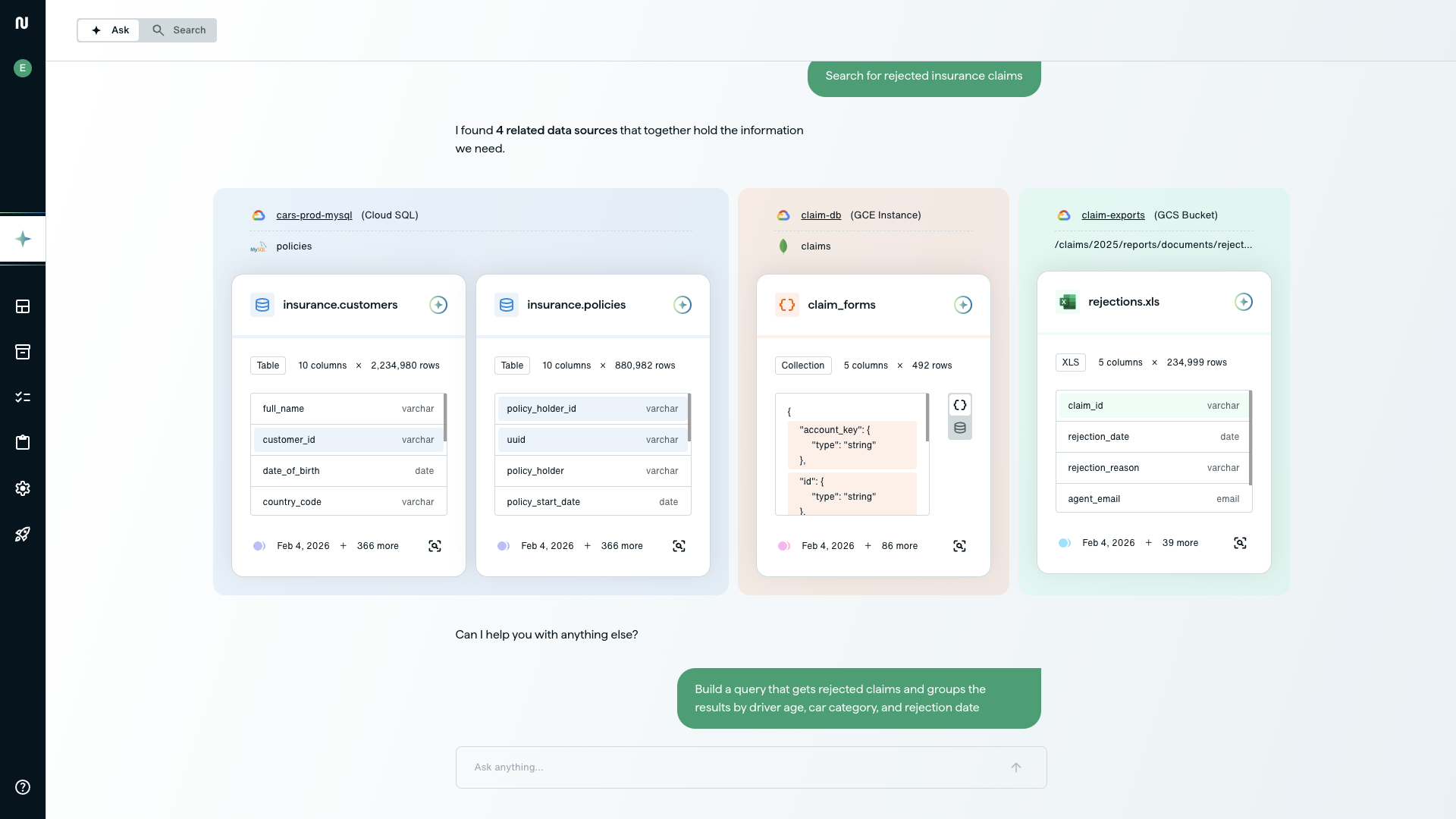
Task: Open the claim-exports bucket link
Action: coord(1112,215)
